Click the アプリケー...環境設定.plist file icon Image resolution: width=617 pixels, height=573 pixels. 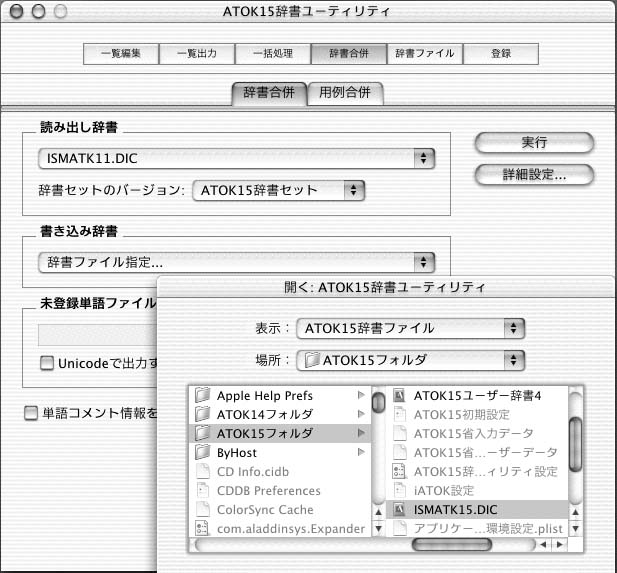[400, 528]
